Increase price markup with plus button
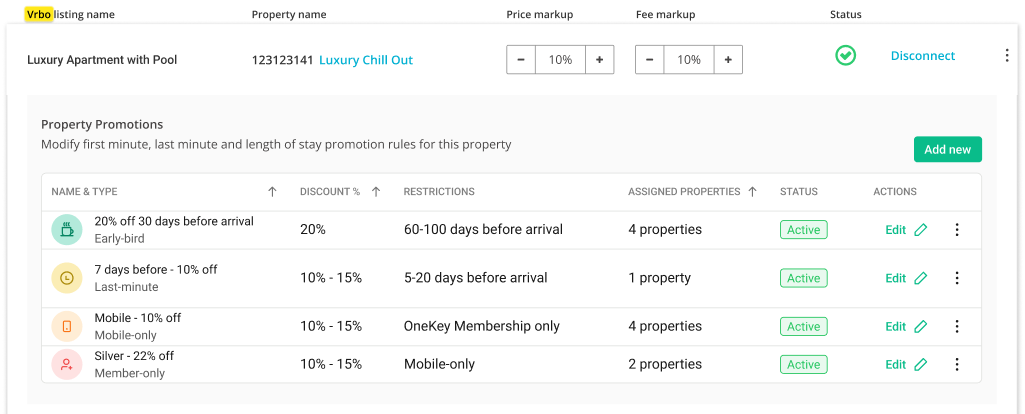Screen dimensions: 1025x414 [599, 60]
